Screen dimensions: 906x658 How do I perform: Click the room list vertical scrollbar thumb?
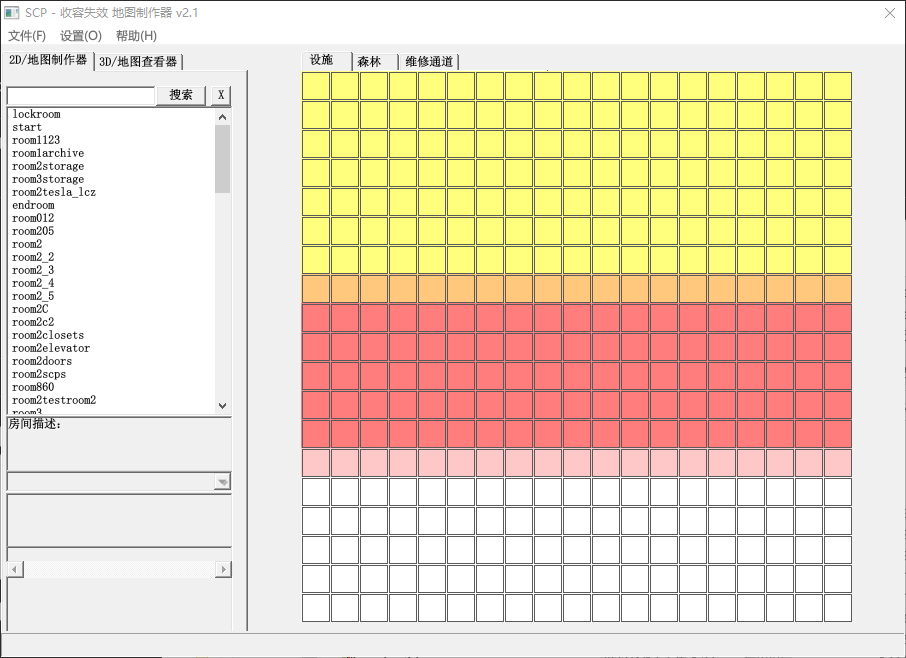[x=222, y=159]
